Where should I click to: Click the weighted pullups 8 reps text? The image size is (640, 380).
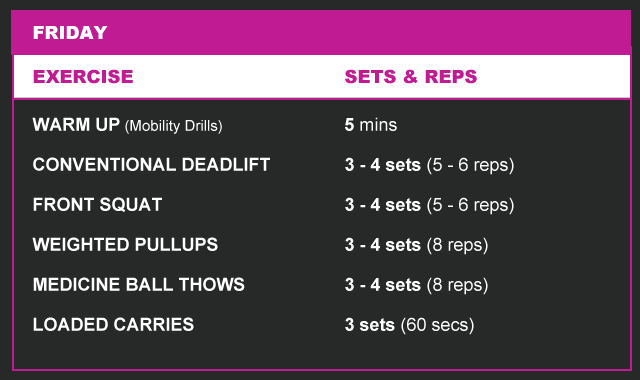[x=457, y=245]
